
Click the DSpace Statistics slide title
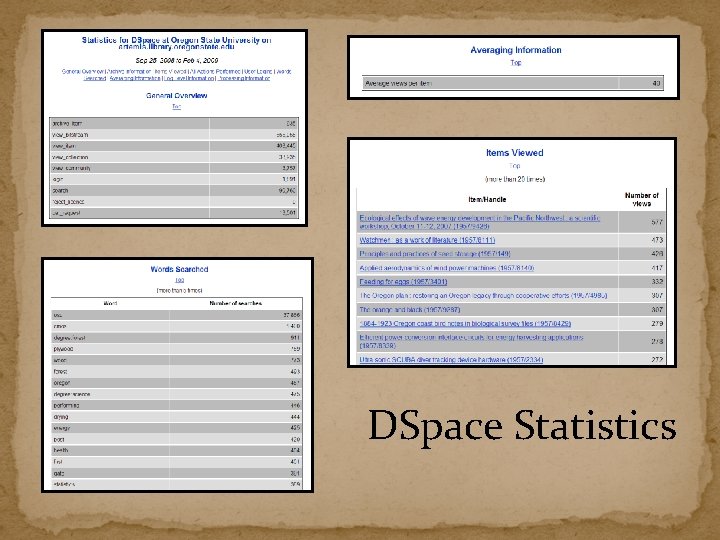pyautogui.click(x=522, y=427)
